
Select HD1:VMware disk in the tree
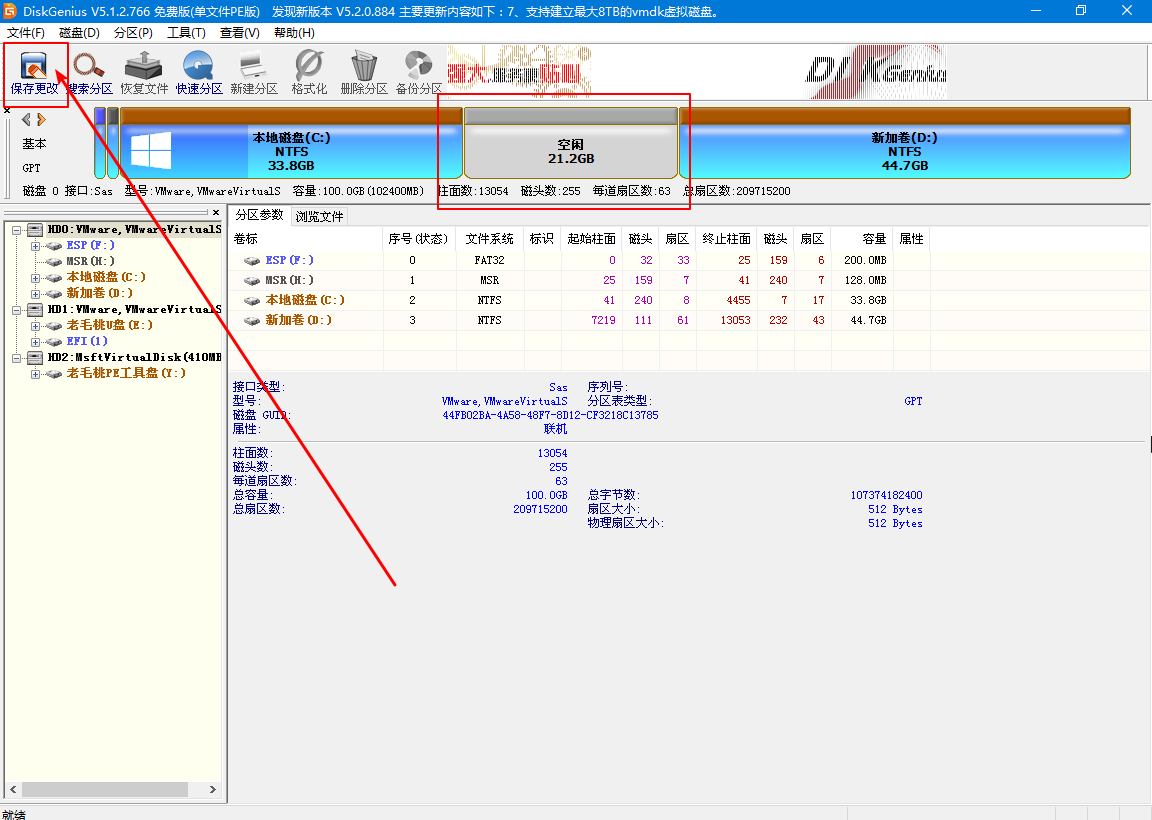tap(134, 309)
